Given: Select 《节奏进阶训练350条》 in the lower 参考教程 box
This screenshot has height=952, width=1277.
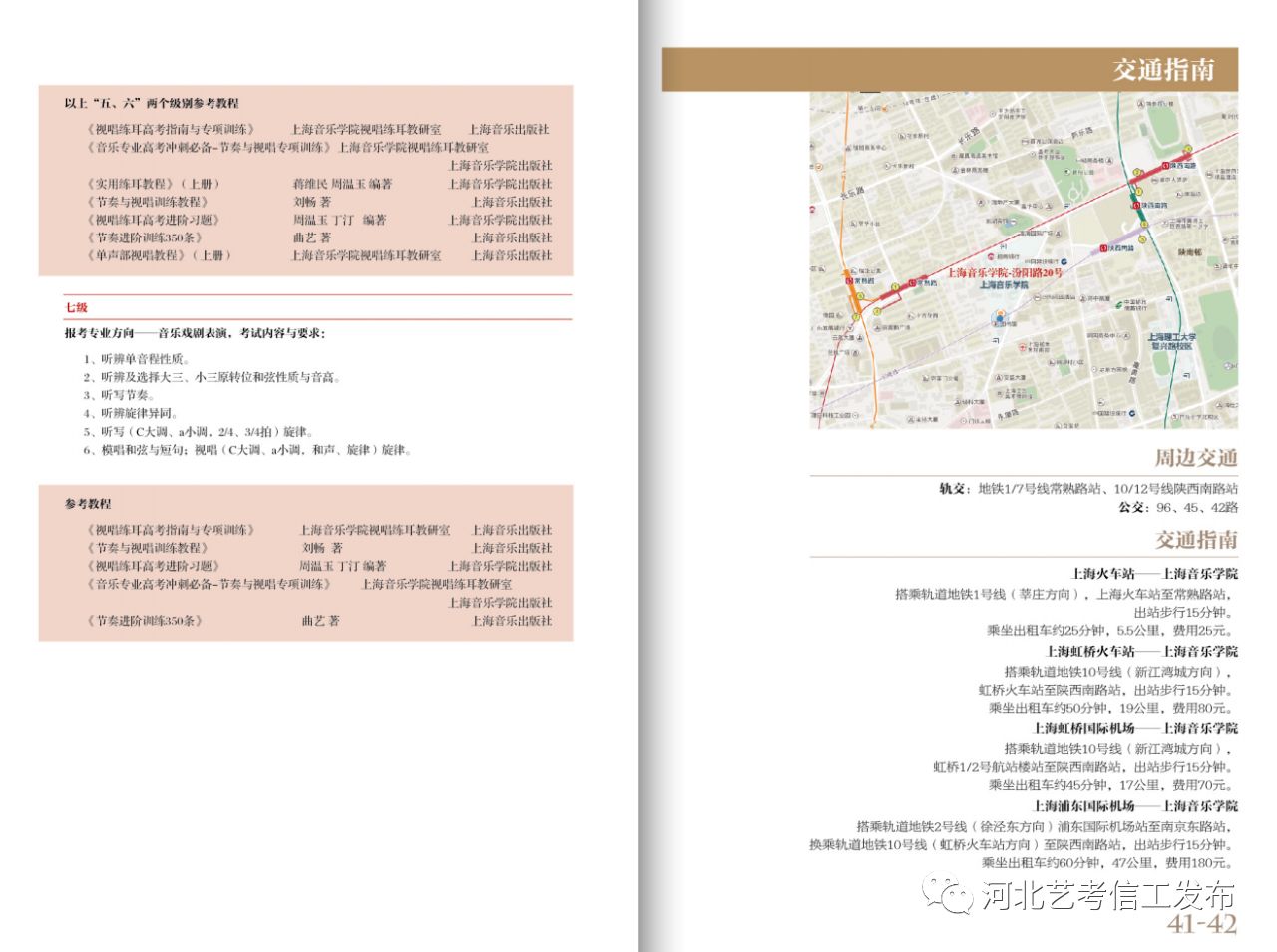Looking at the screenshot, I should coord(147,621).
